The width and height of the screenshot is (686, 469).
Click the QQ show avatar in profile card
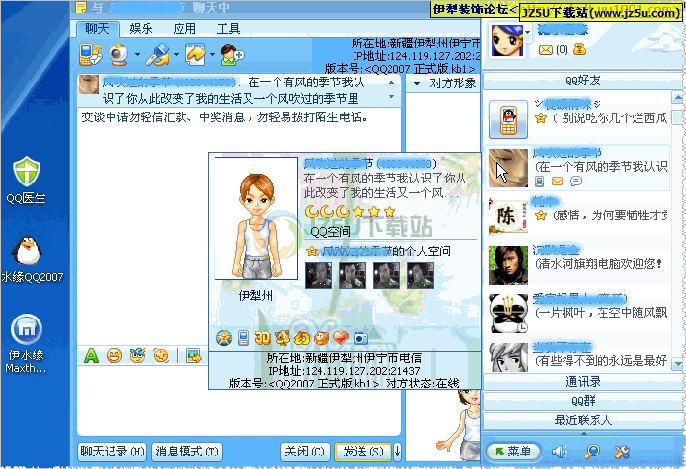coord(256,219)
